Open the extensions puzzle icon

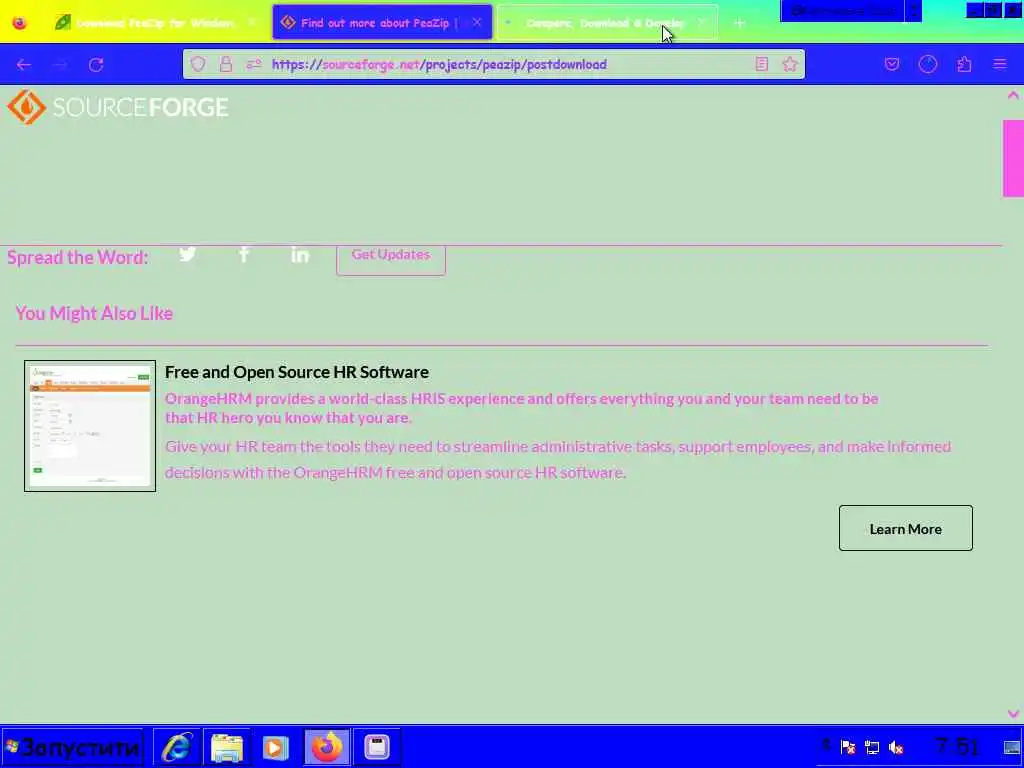tap(964, 64)
